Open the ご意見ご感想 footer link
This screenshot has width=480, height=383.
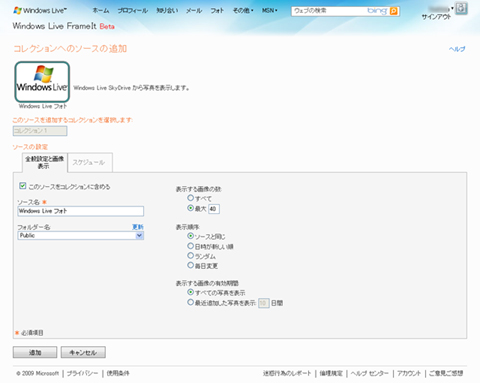(x=446, y=373)
